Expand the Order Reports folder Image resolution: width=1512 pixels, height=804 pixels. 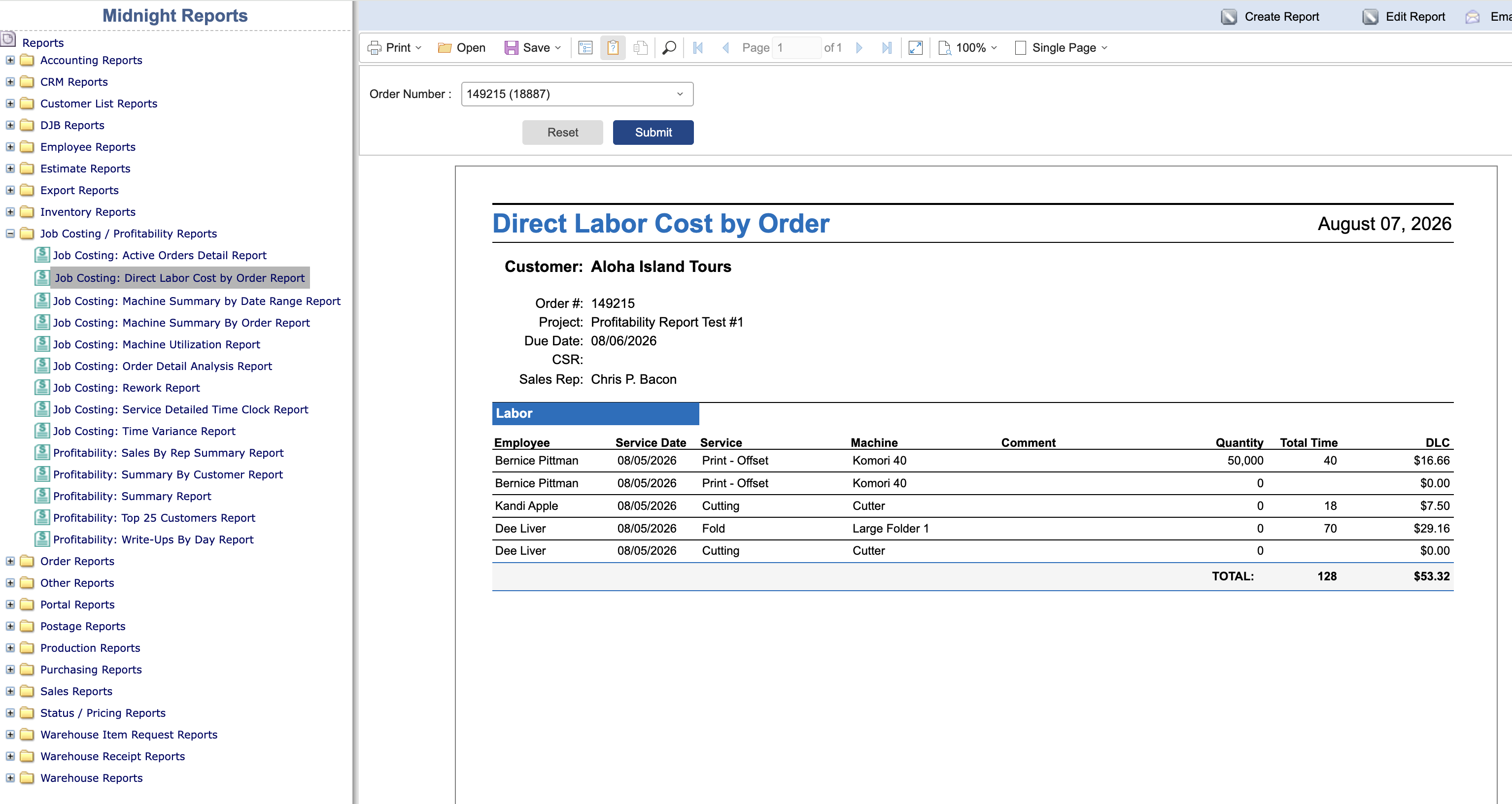pos(10,561)
